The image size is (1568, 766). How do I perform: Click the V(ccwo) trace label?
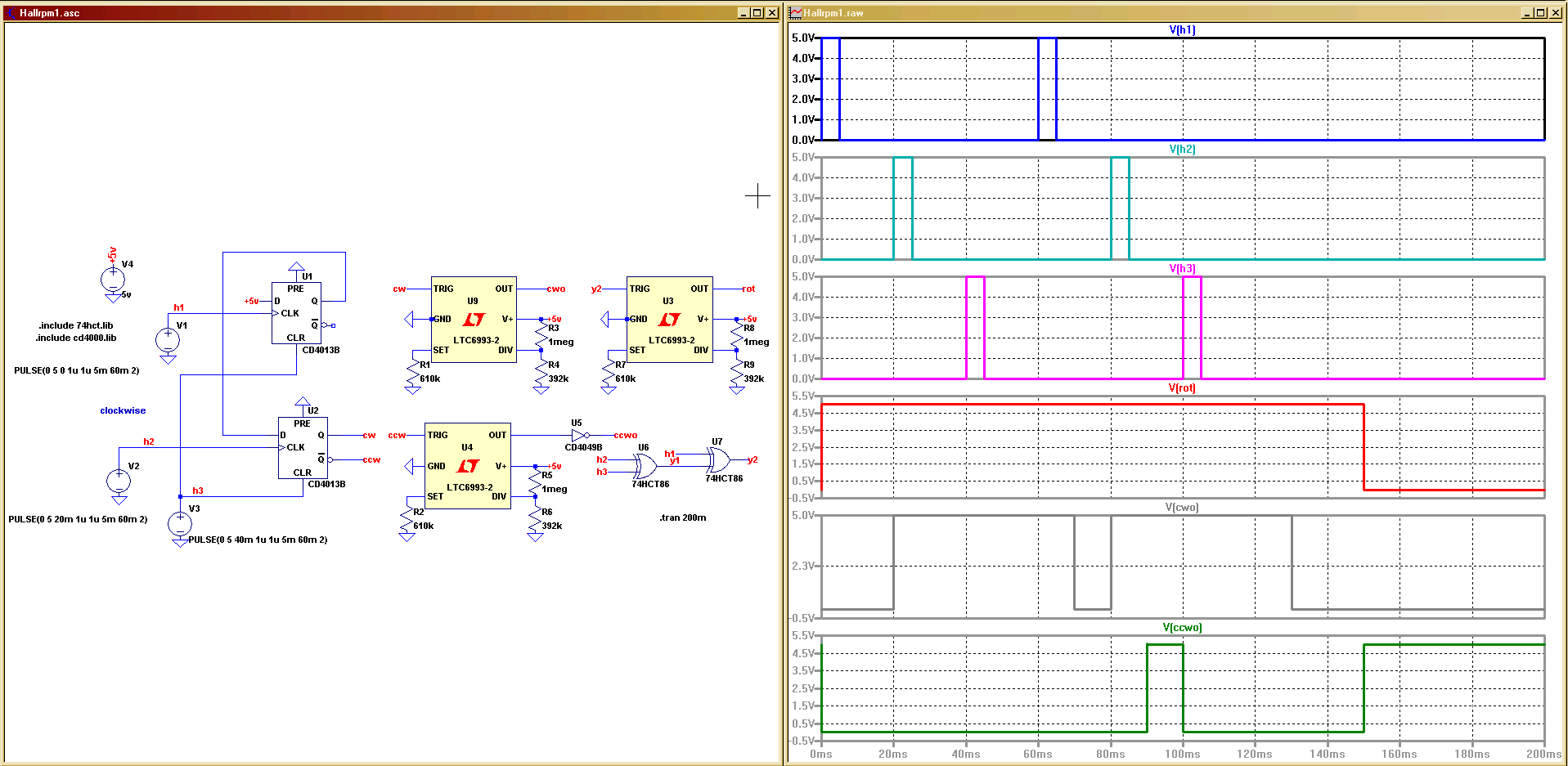pyautogui.click(x=1182, y=628)
